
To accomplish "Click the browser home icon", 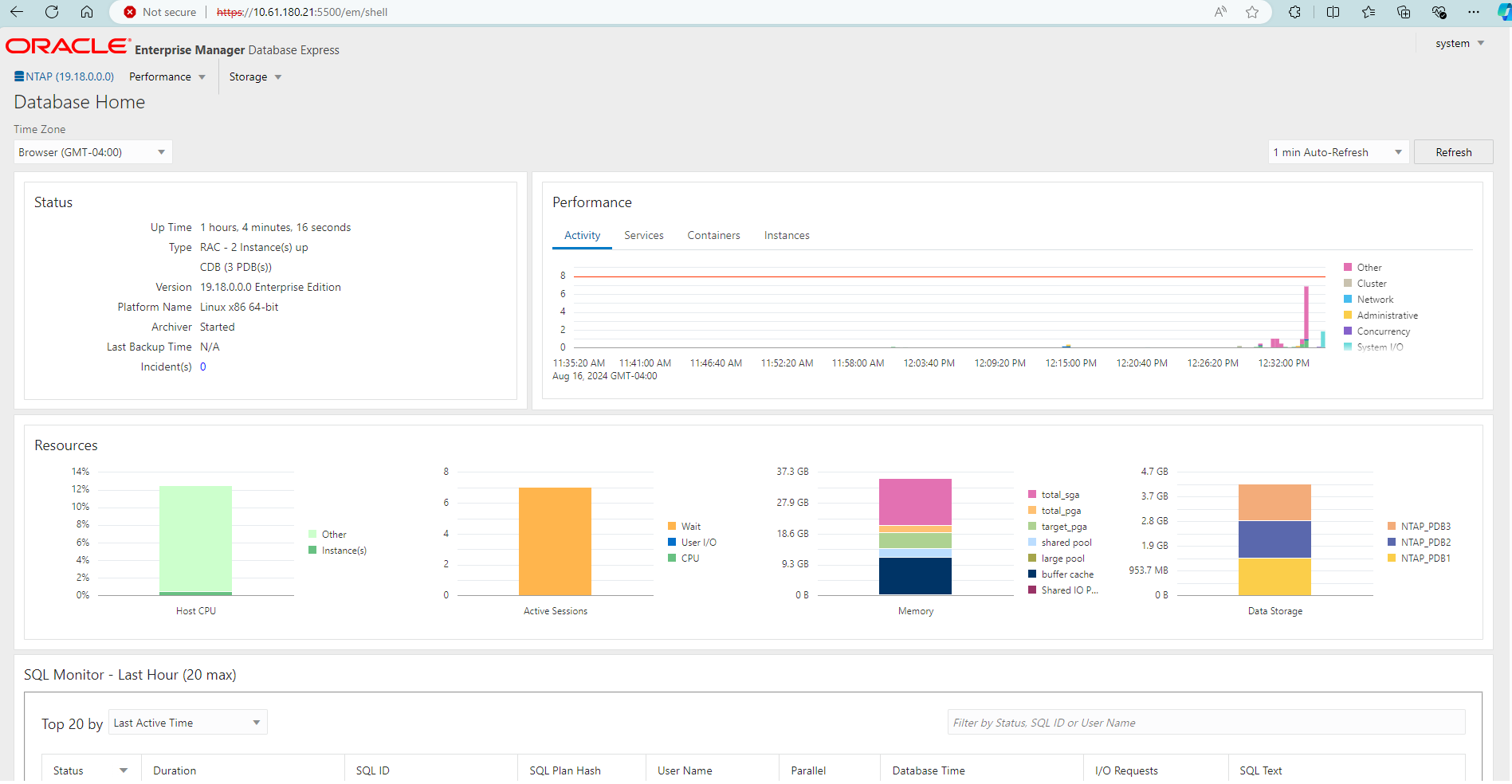I will coord(87,12).
